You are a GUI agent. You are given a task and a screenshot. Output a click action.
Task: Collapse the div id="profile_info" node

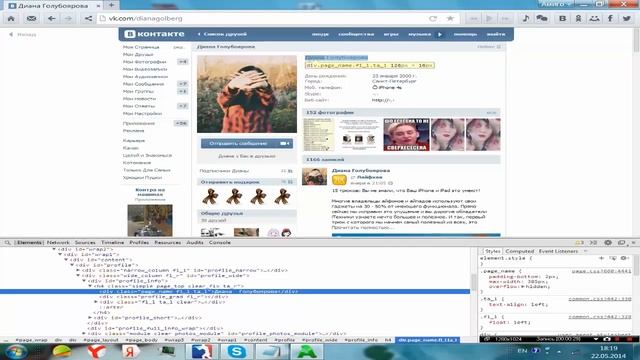pos(84,281)
